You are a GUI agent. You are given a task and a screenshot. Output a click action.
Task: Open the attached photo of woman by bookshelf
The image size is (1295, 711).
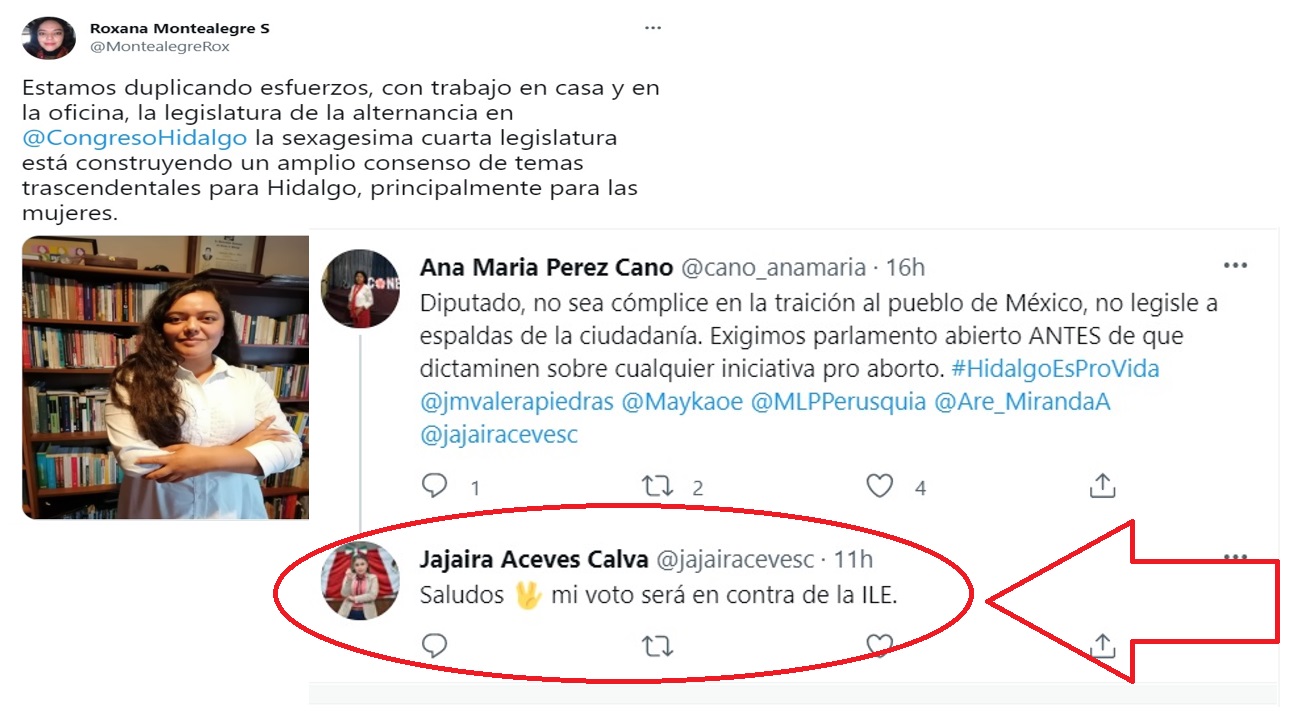(x=165, y=377)
